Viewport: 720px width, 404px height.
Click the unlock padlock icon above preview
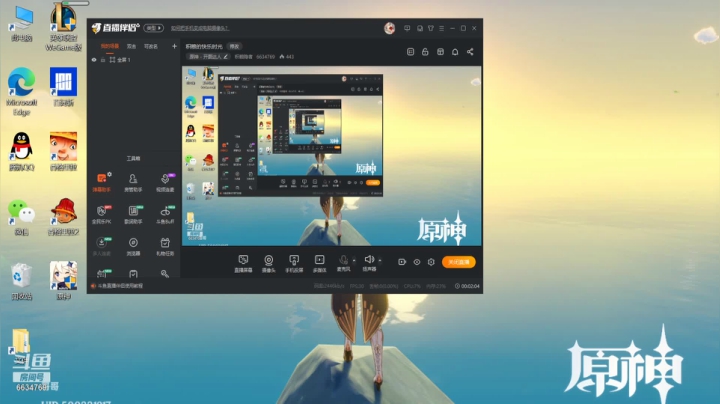tap(425, 52)
